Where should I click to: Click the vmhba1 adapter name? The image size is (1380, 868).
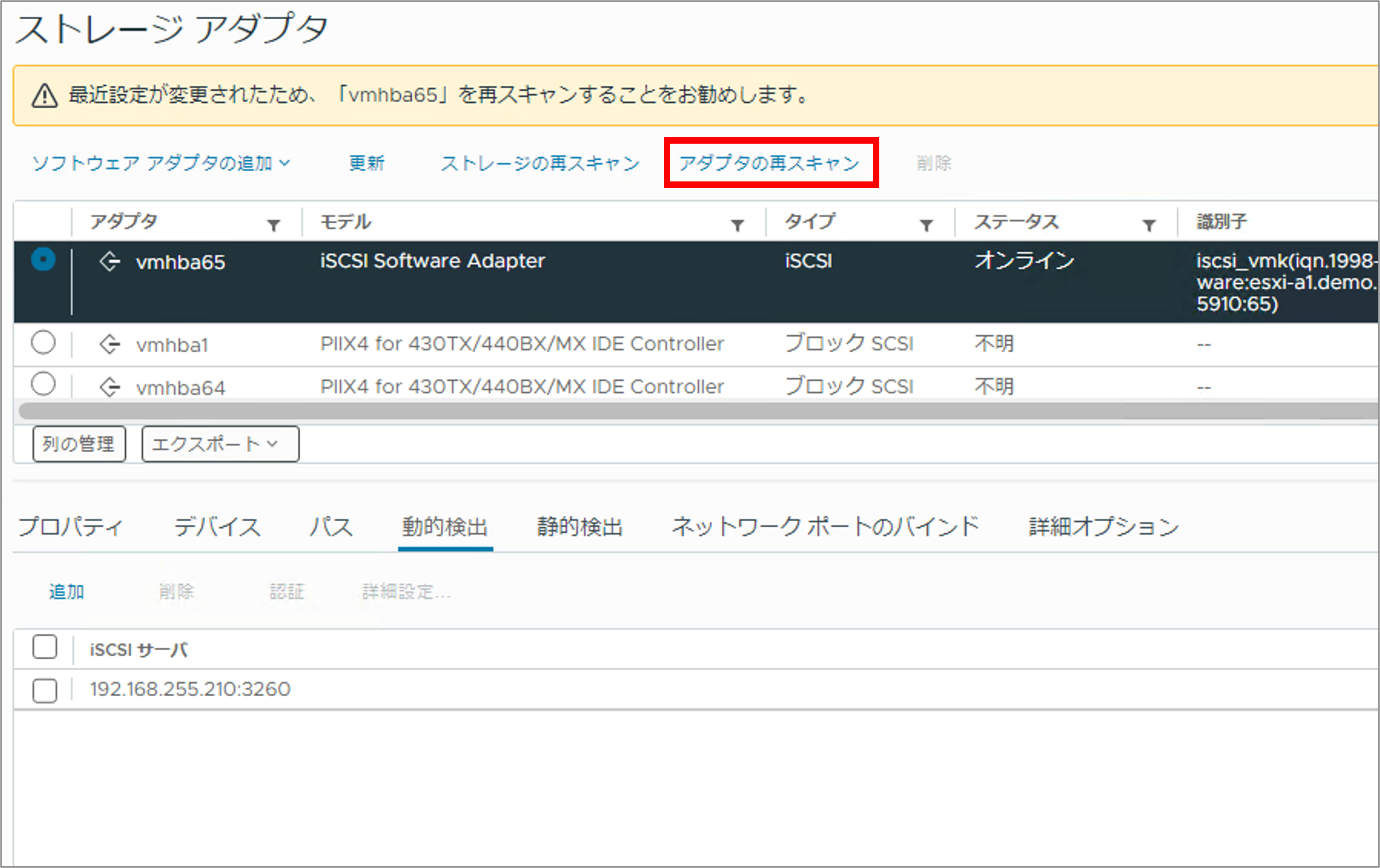click(172, 345)
